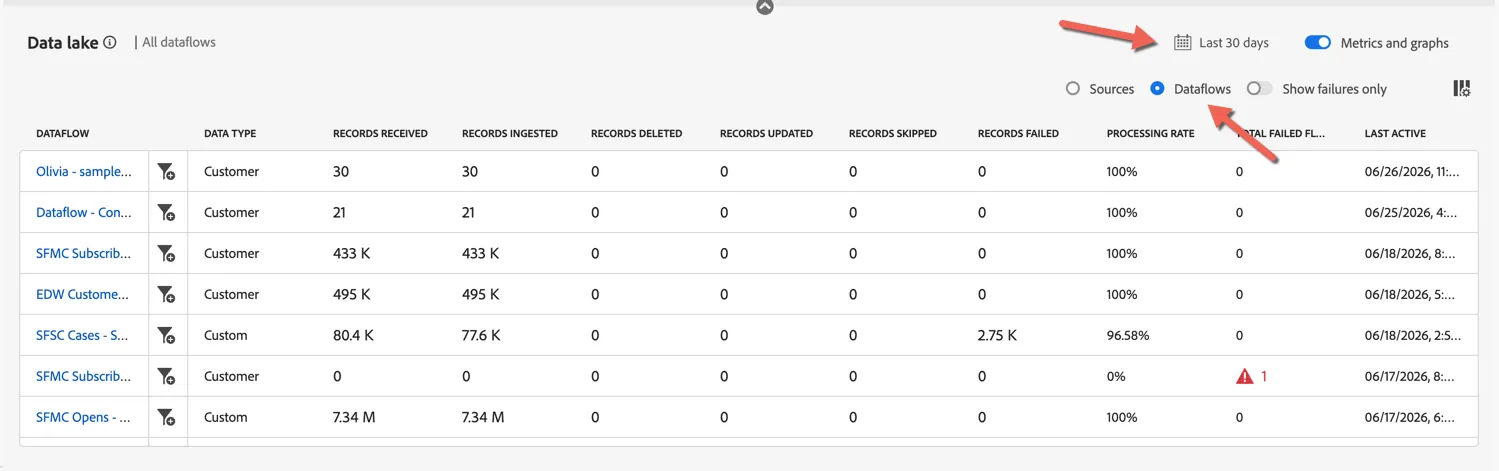The height and width of the screenshot is (471, 1499).
Task: Sort by Records Updated column header
Action: coord(766,134)
